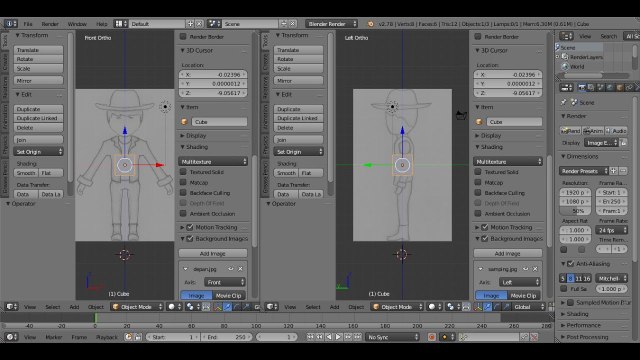
Task: Open left viewport Multitexture shading dropdown
Action: click(x=213, y=162)
